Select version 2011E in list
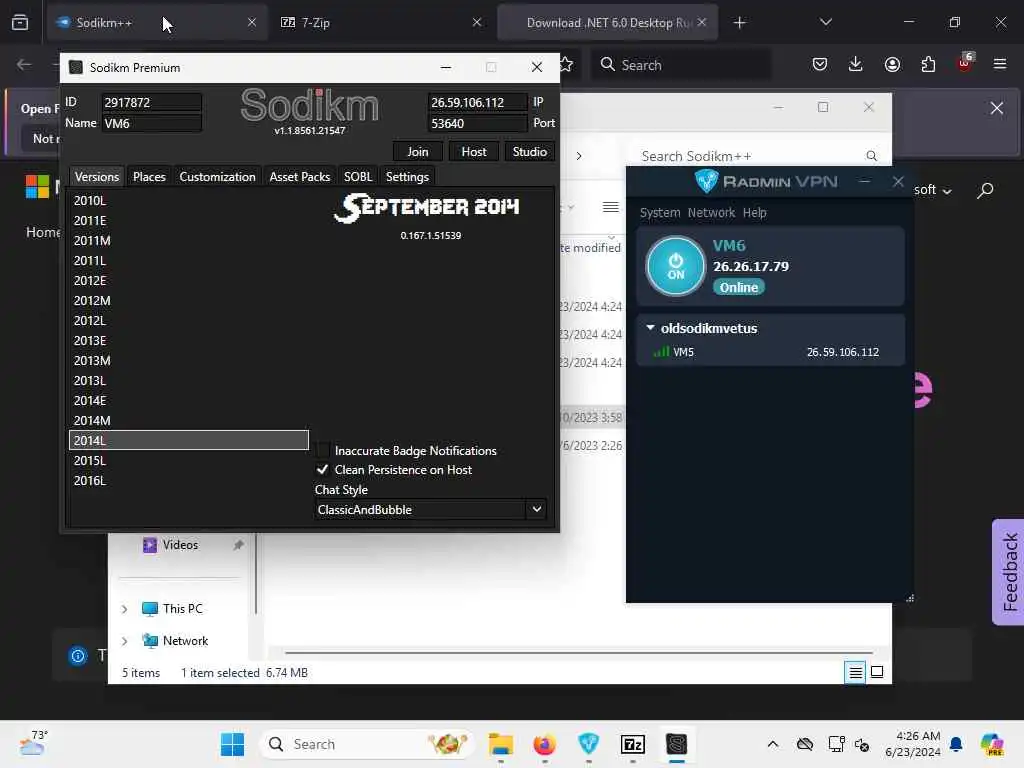Viewport: 1024px width, 768px height. tap(188, 221)
